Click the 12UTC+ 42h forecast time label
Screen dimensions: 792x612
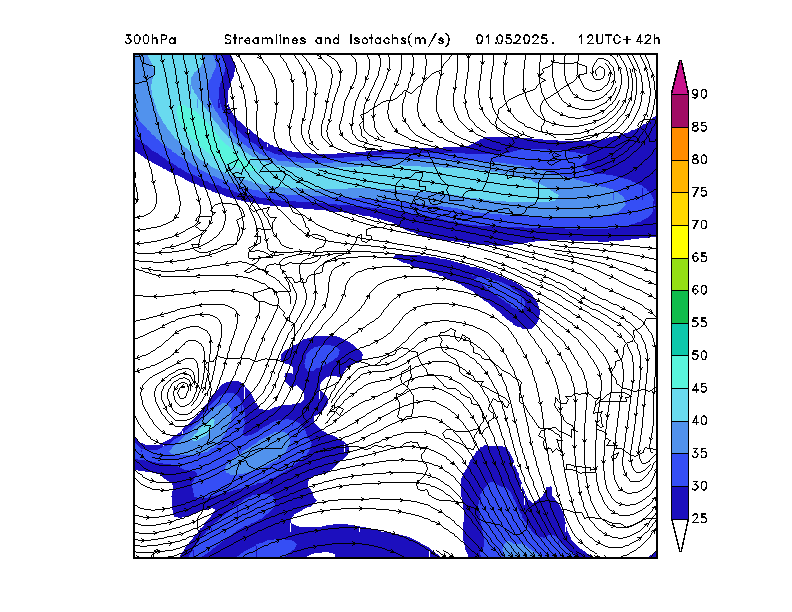click(619, 39)
